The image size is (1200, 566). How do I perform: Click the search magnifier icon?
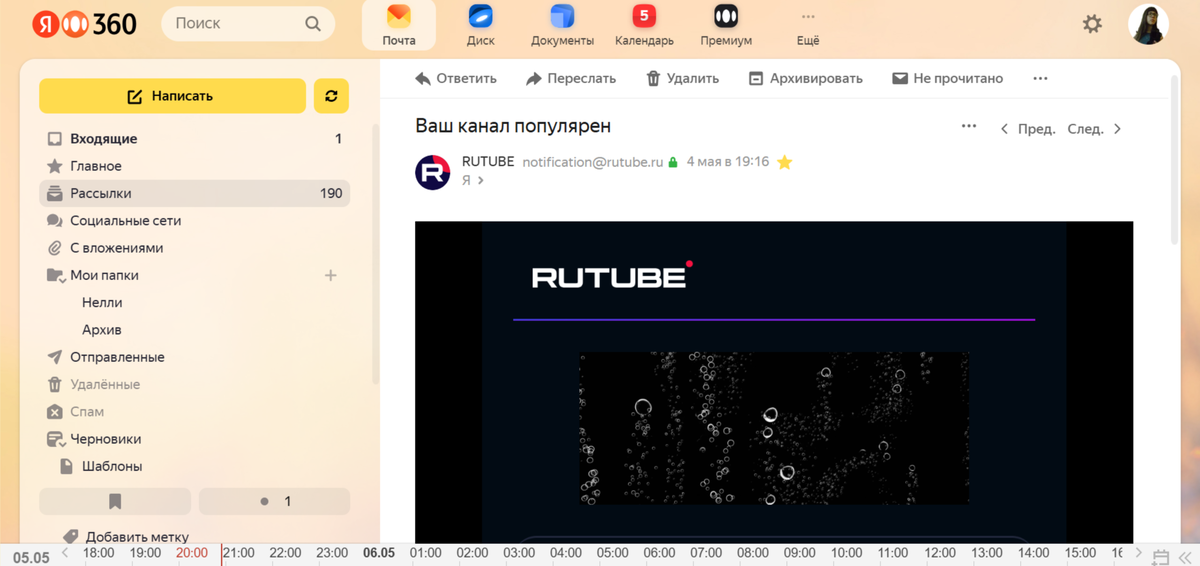click(313, 24)
